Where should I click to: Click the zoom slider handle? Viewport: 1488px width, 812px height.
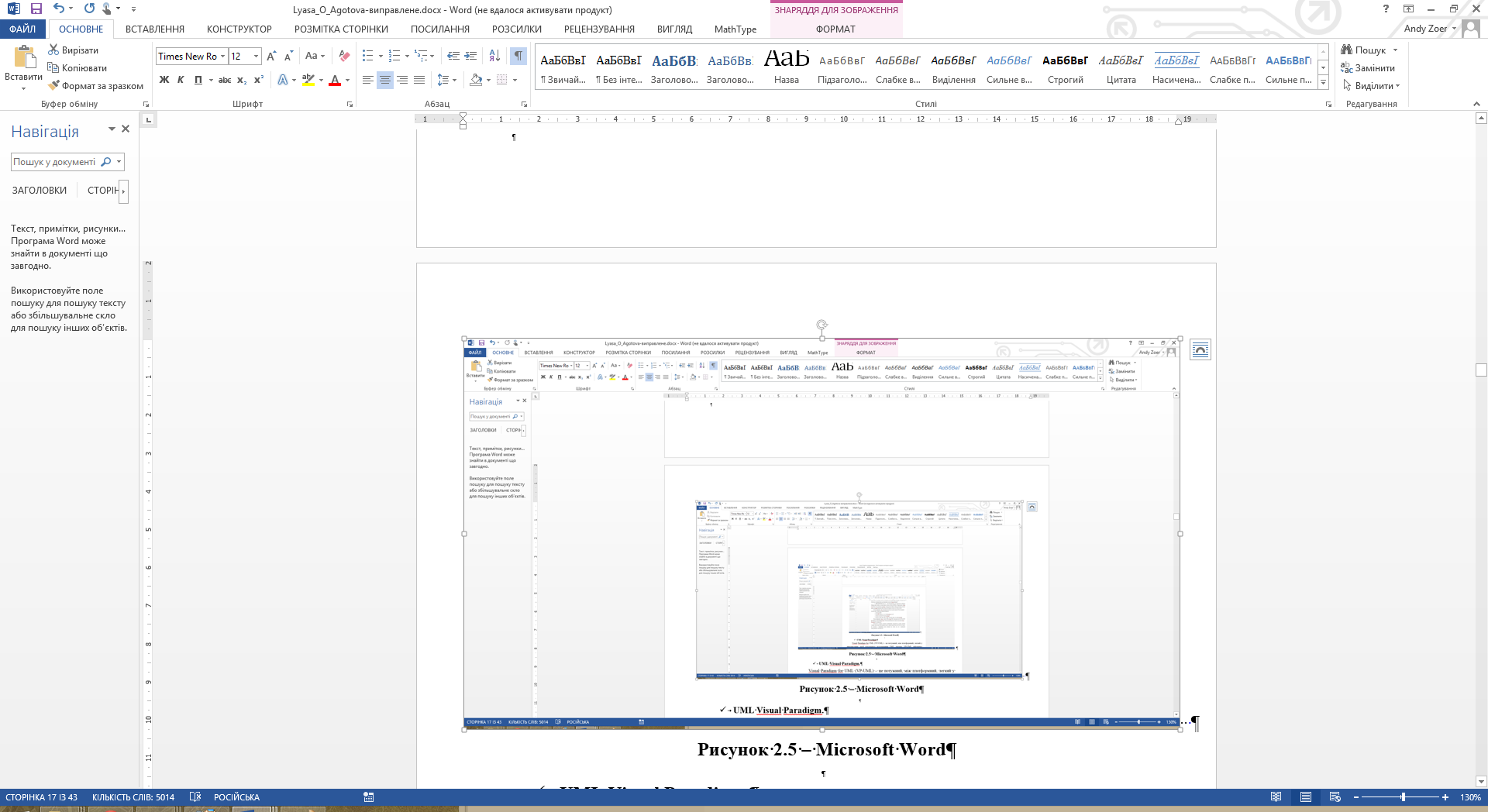point(1403,797)
